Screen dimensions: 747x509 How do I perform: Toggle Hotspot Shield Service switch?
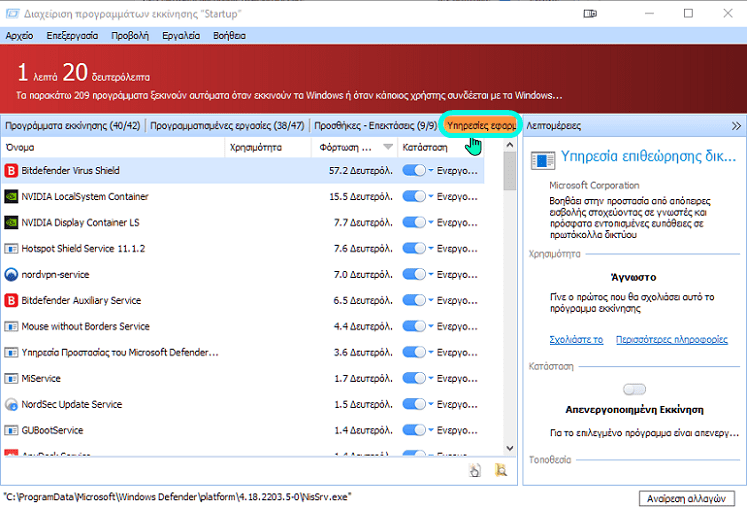point(414,248)
